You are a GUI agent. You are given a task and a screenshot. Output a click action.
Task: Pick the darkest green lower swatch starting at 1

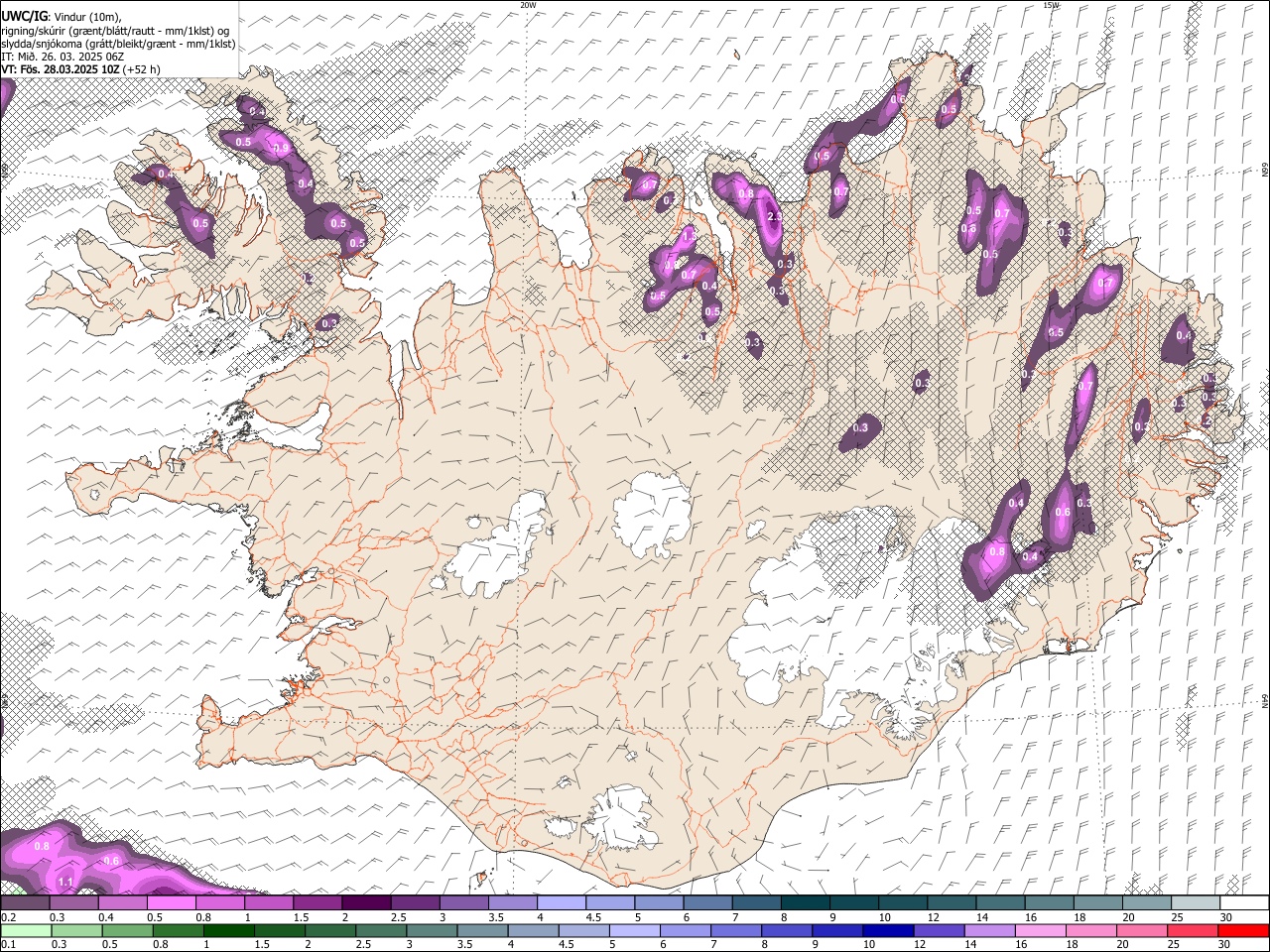coord(229,930)
